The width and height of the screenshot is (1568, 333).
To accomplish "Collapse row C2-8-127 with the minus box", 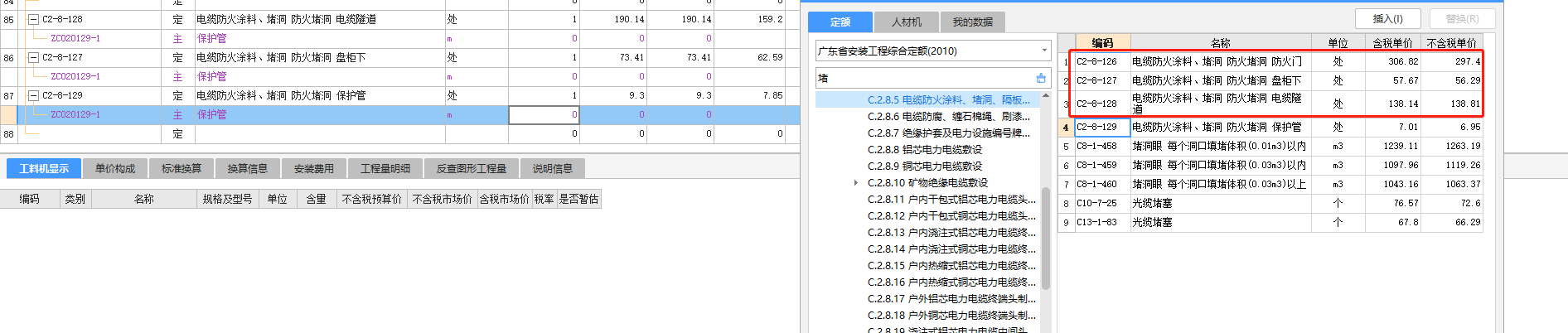I will 34,57.
